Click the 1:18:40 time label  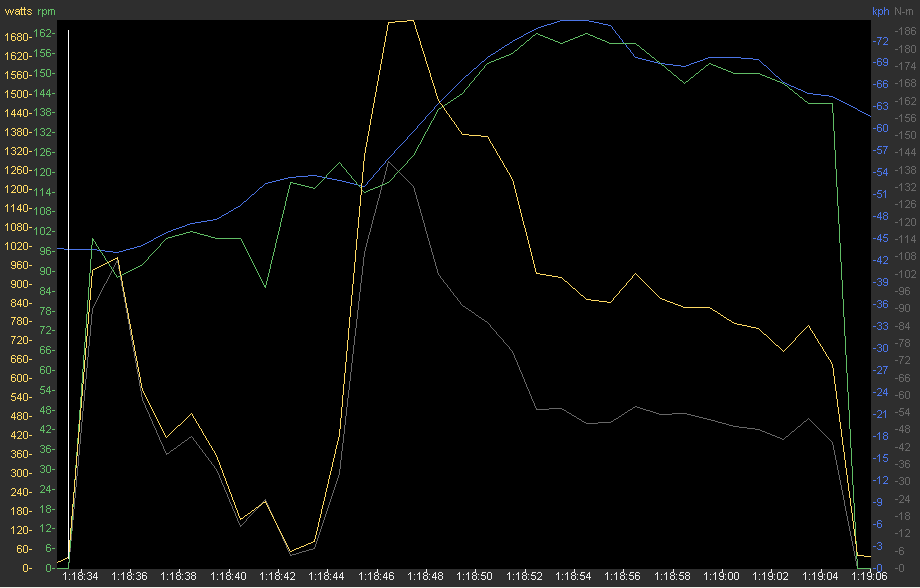228,576
